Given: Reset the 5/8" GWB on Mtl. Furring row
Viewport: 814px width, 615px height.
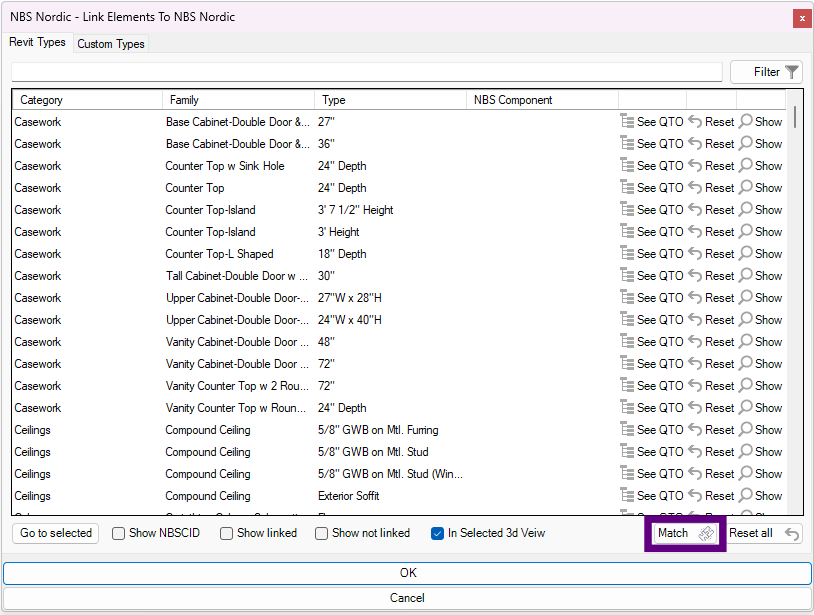Looking at the screenshot, I should tap(711, 430).
